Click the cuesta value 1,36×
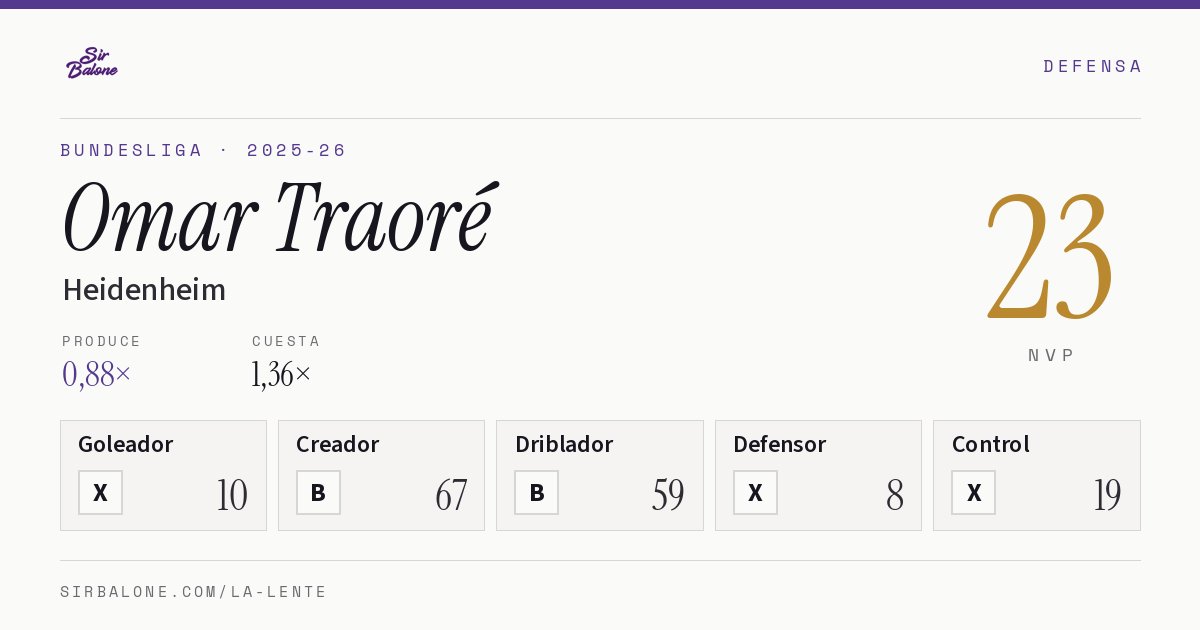 tap(282, 374)
